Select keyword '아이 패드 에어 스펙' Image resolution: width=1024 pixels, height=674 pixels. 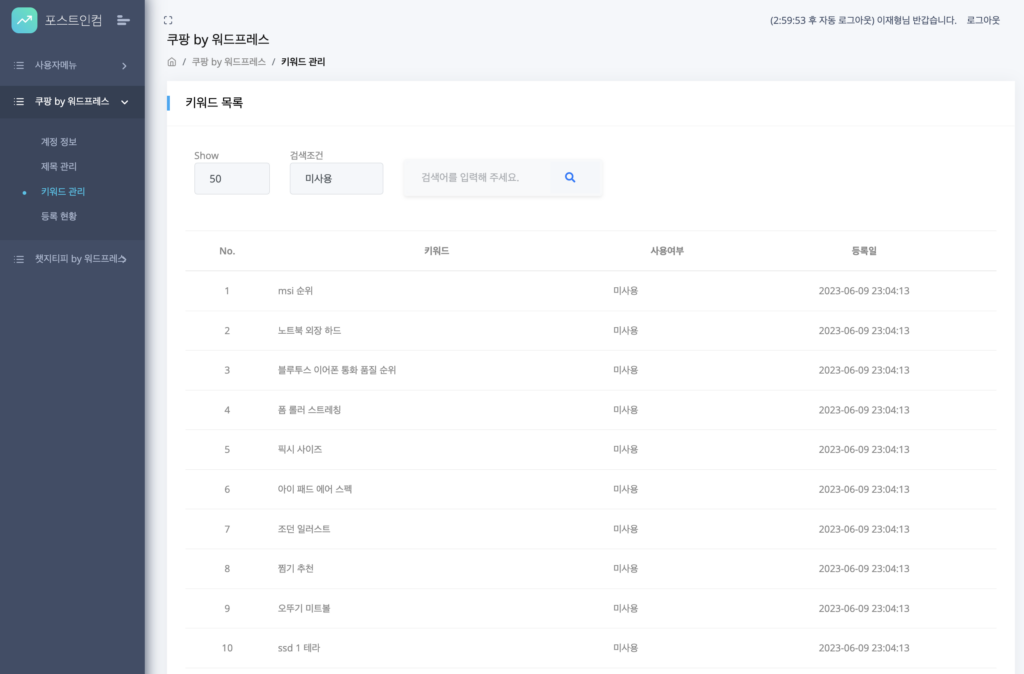click(315, 489)
